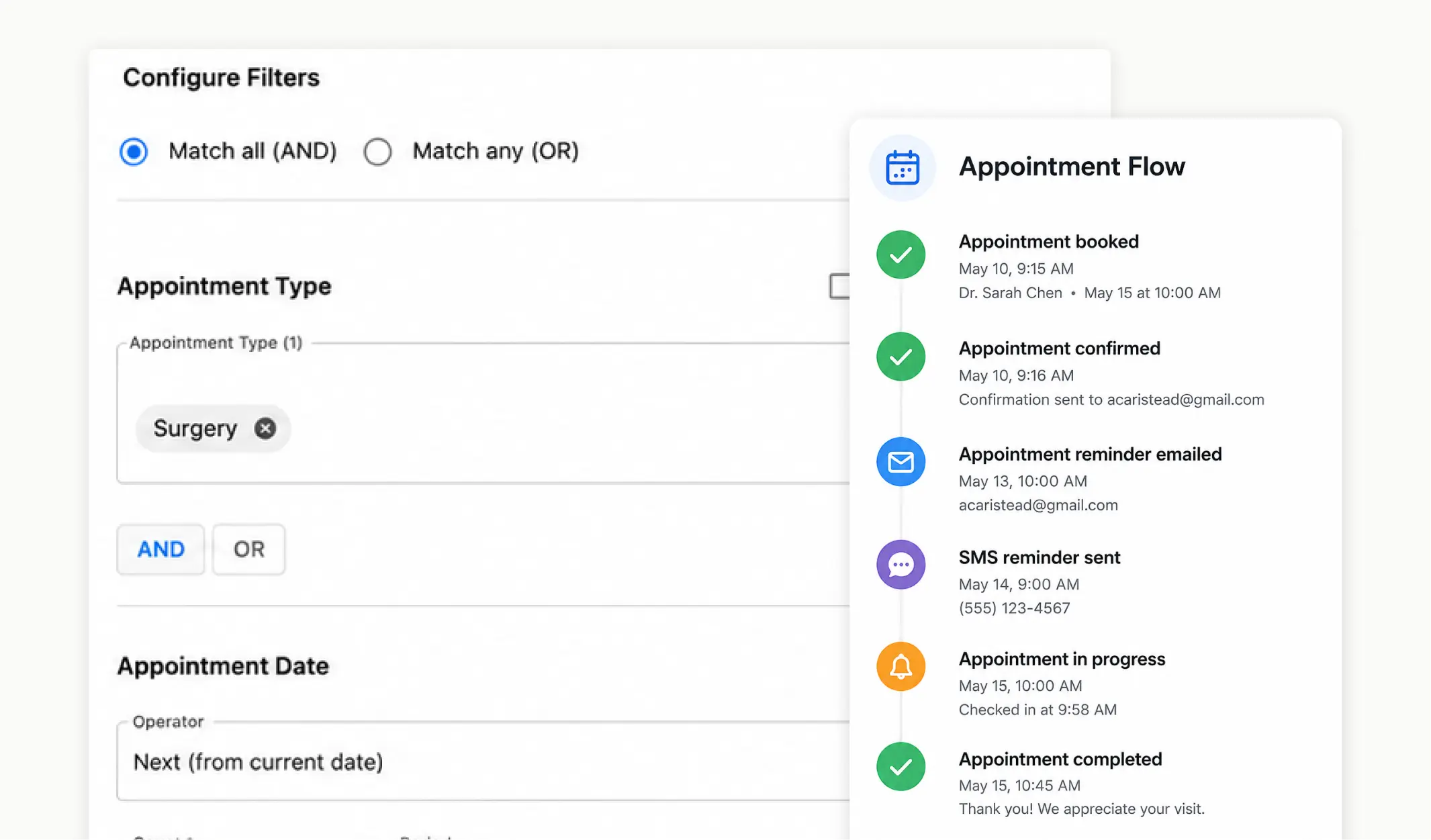Screen dimensions: 1431x840
Task: Click the green checkmark for Appointment confirmed
Action: pyautogui.click(x=901, y=357)
